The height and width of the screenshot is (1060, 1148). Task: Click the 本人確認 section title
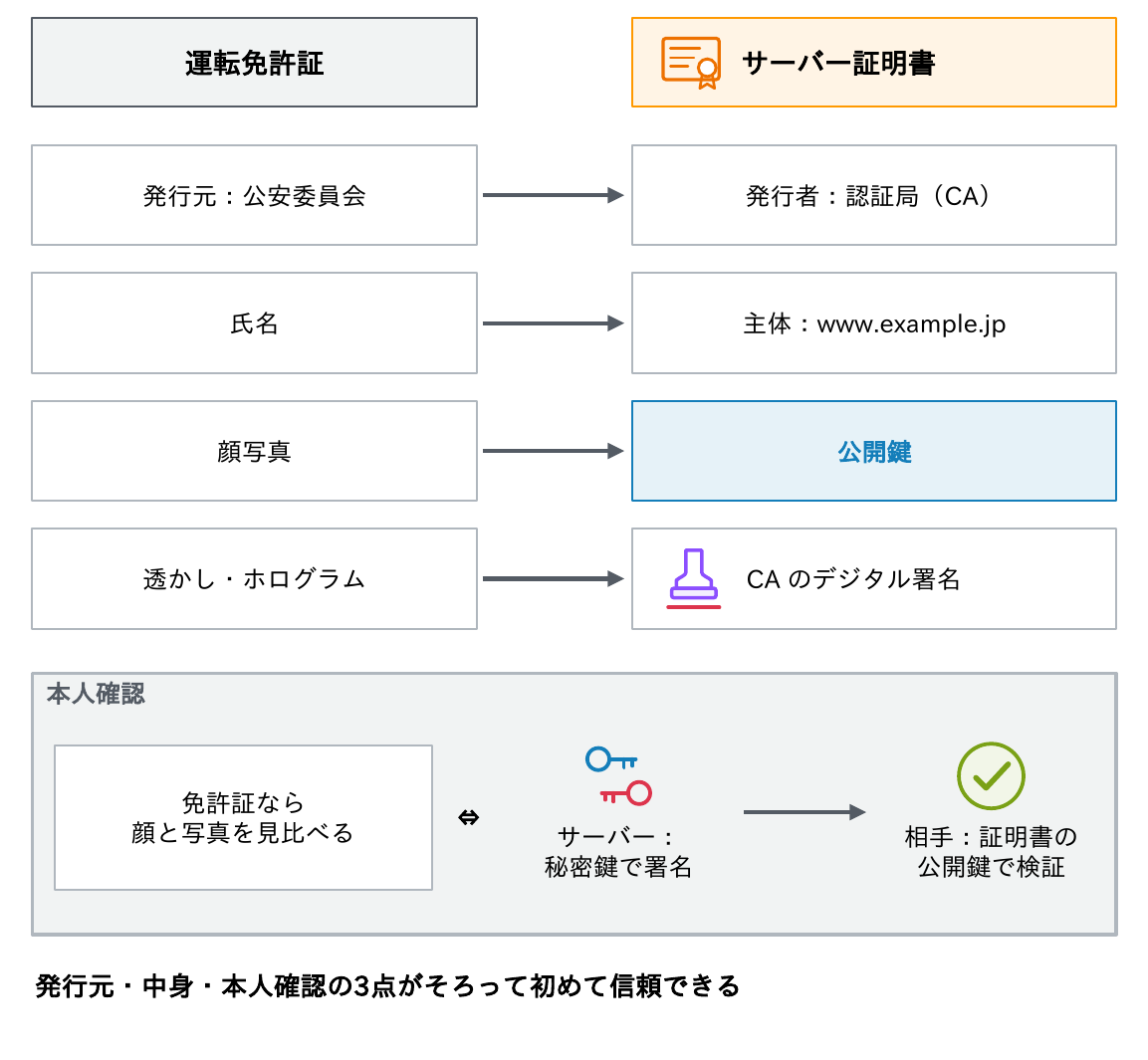pos(96,694)
